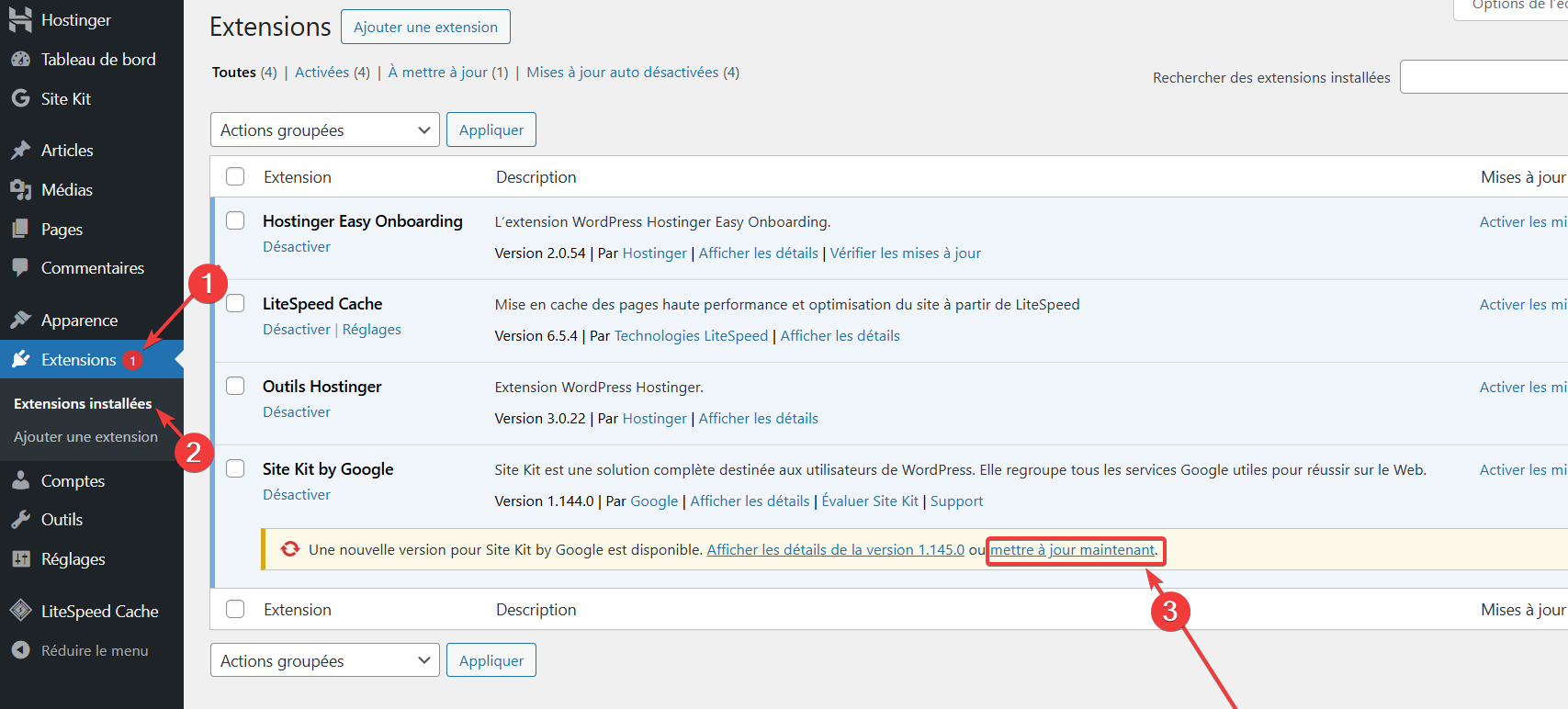The image size is (1568, 709).
Task: Focus the Rechercher des extensions installées field
Action: [1483, 77]
